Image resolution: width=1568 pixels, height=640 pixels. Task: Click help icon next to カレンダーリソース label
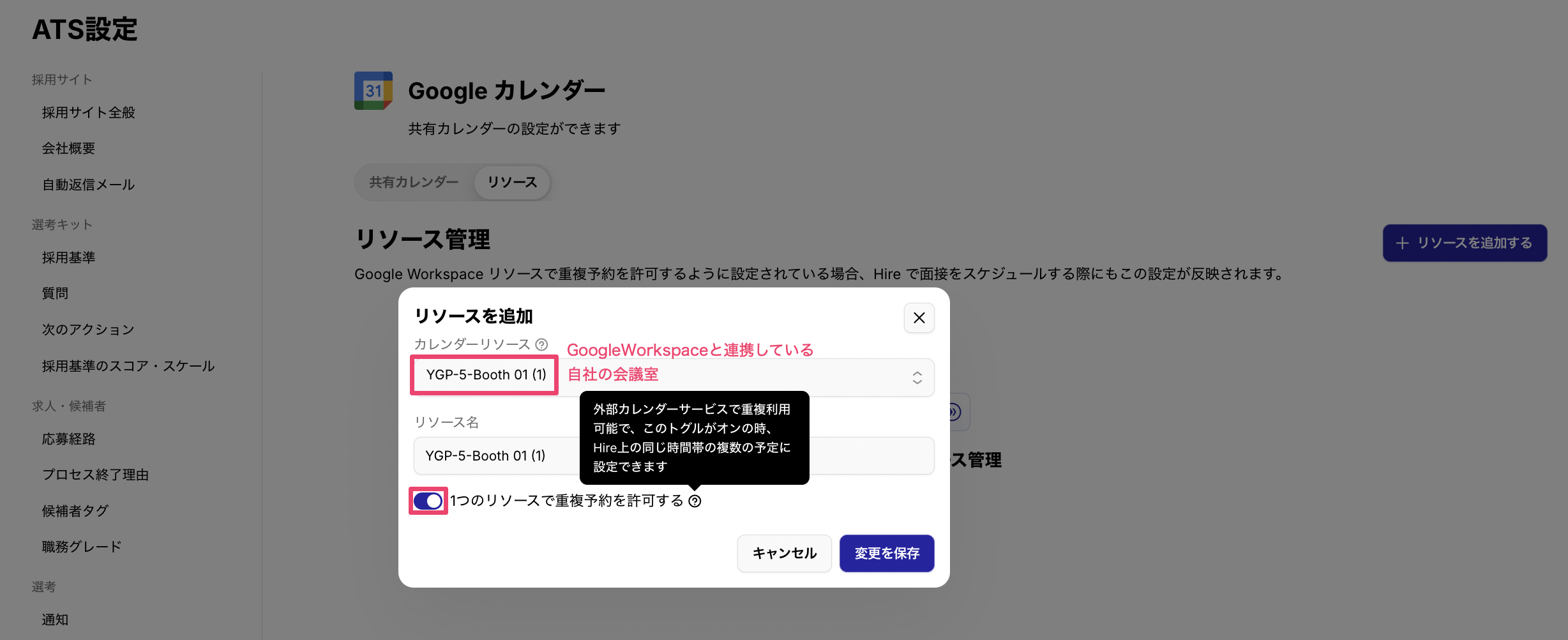pos(541,344)
